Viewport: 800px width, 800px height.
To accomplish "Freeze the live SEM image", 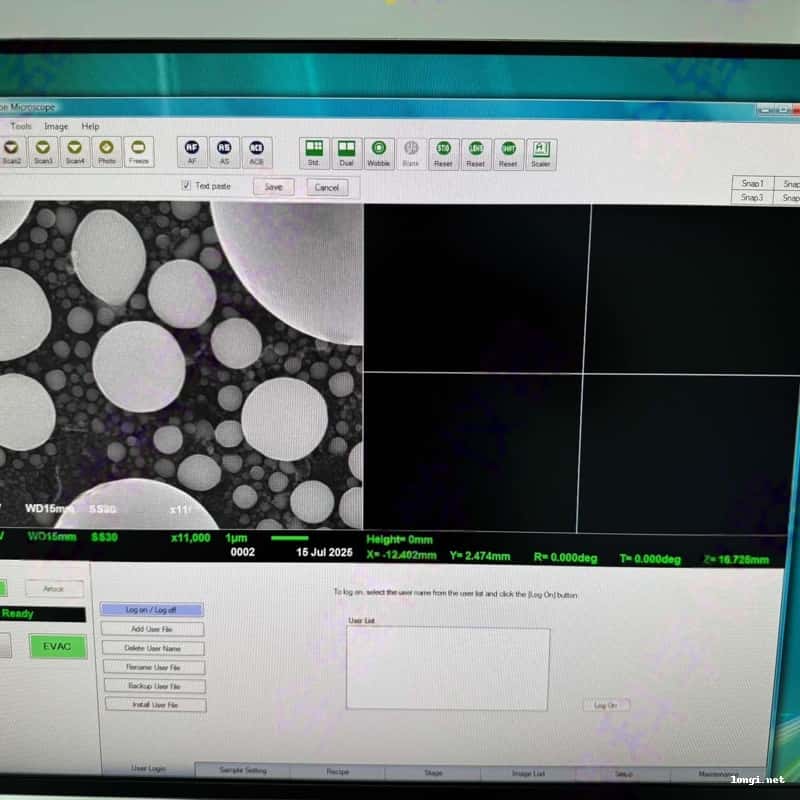I will pyautogui.click(x=139, y=150).
